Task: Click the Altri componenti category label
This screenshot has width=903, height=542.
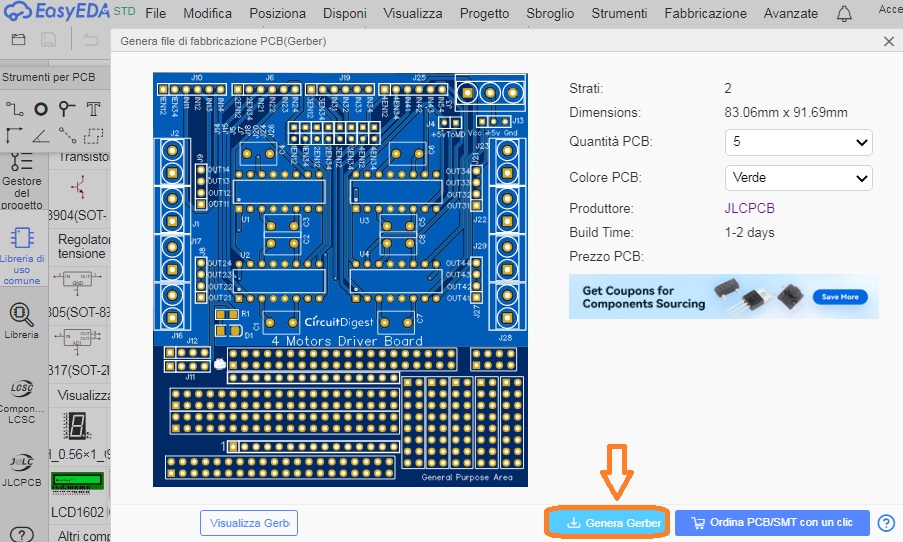Action: click(84, 536)
